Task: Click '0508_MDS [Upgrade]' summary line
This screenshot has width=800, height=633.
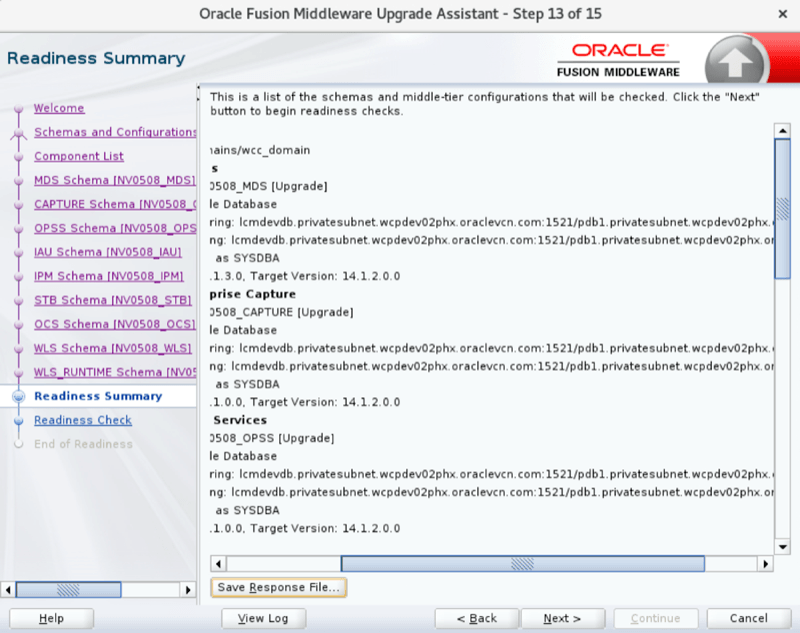Action: click(x=269, y=186)
